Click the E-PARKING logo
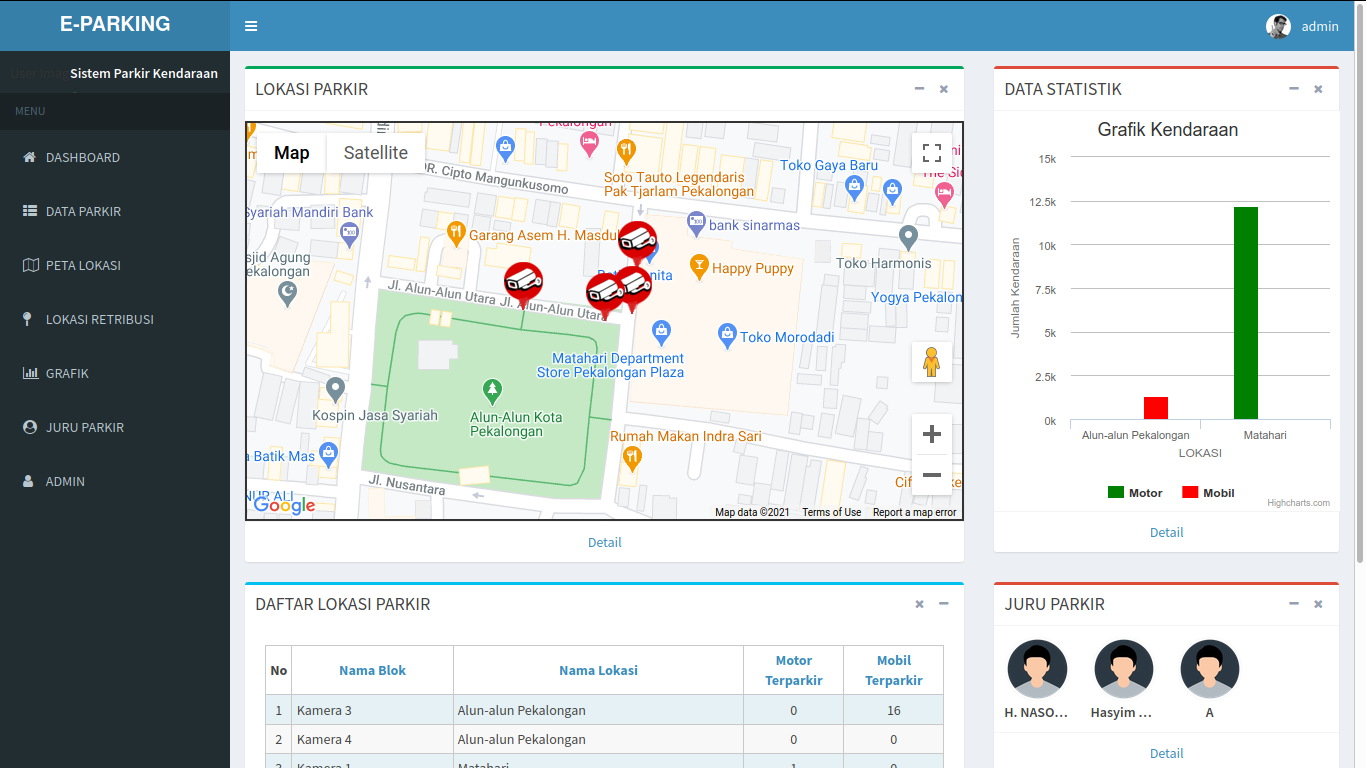 pyautogui.click(x=115, y=24)
